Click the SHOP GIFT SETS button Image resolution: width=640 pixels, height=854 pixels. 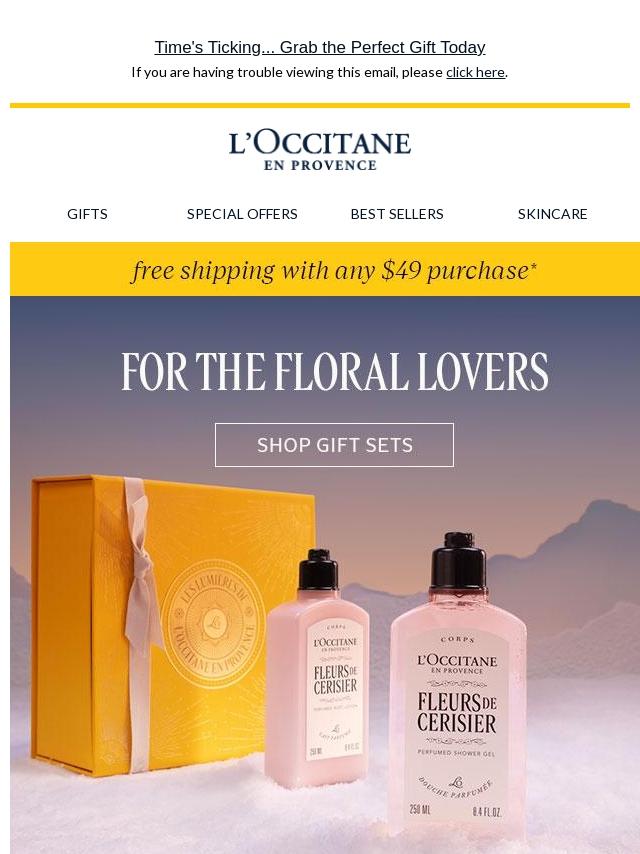click(x=334, y=445)
